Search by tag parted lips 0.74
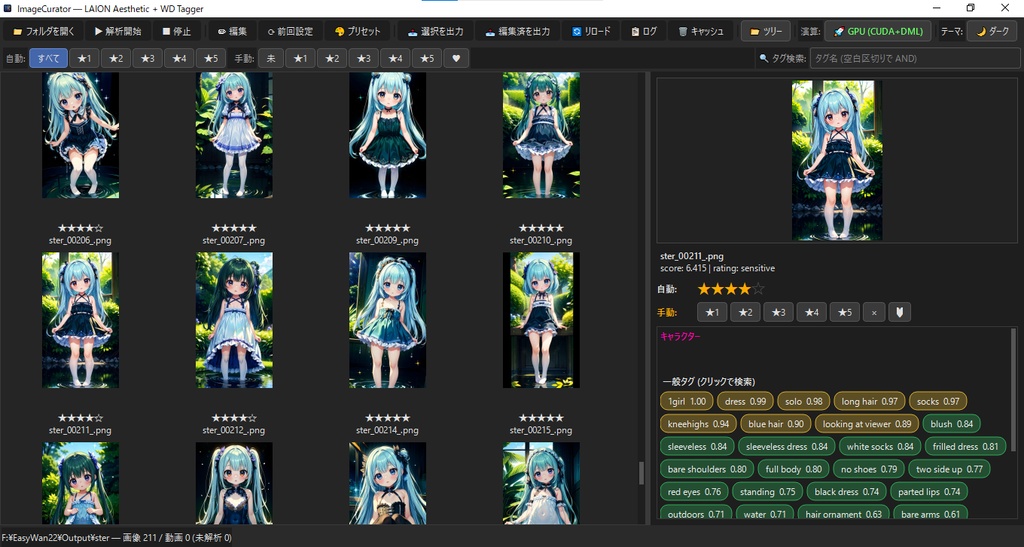 coord(929,492)
